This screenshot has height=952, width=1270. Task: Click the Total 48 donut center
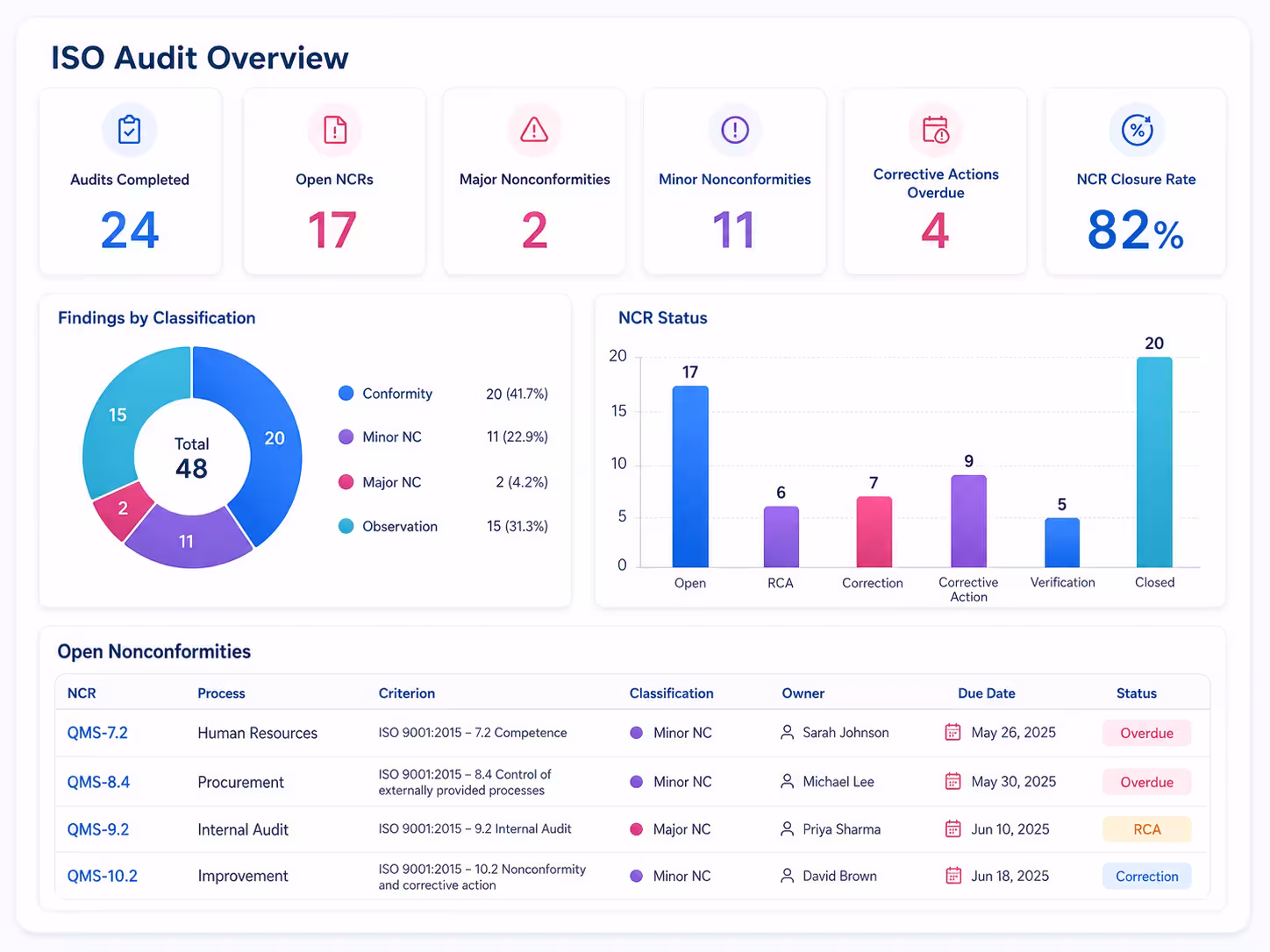pos(191,458)
